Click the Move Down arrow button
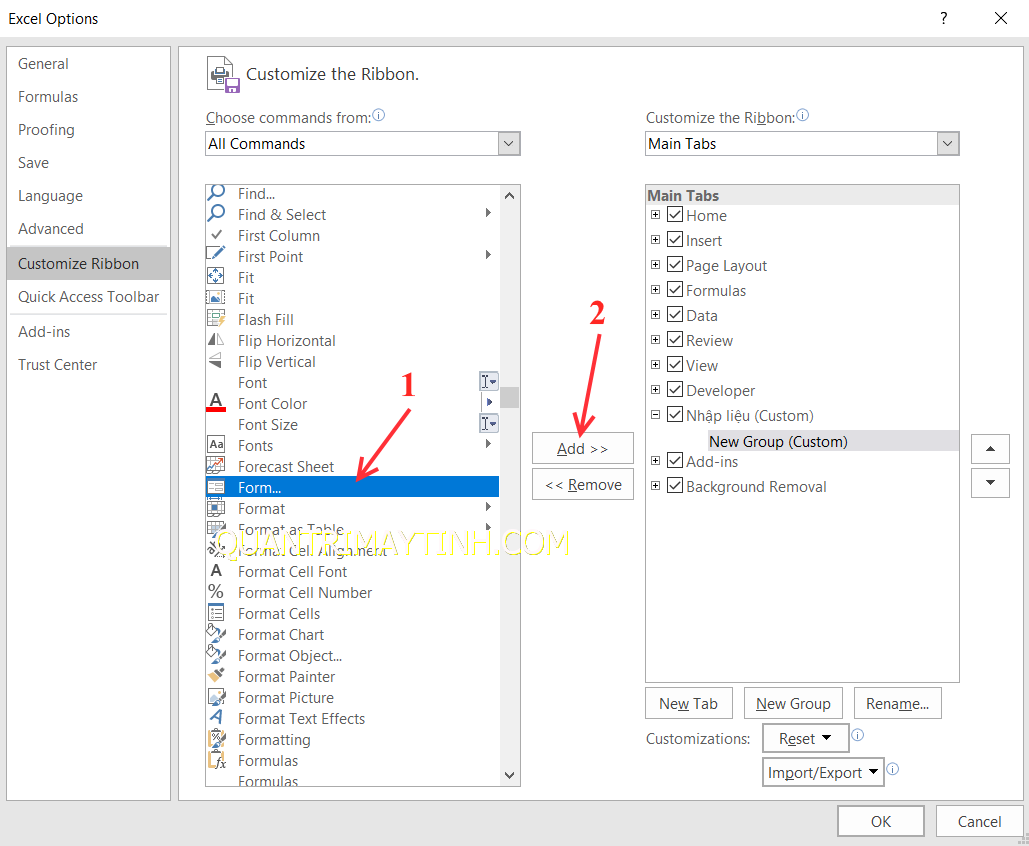The image size is (1029, 846). click(x=990, y=482)
